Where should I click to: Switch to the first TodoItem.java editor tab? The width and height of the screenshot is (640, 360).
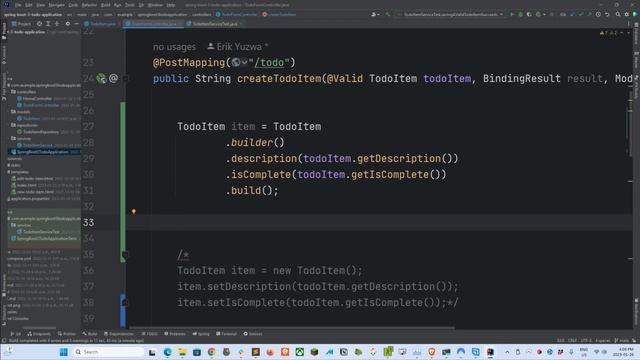tap(100, 24)
